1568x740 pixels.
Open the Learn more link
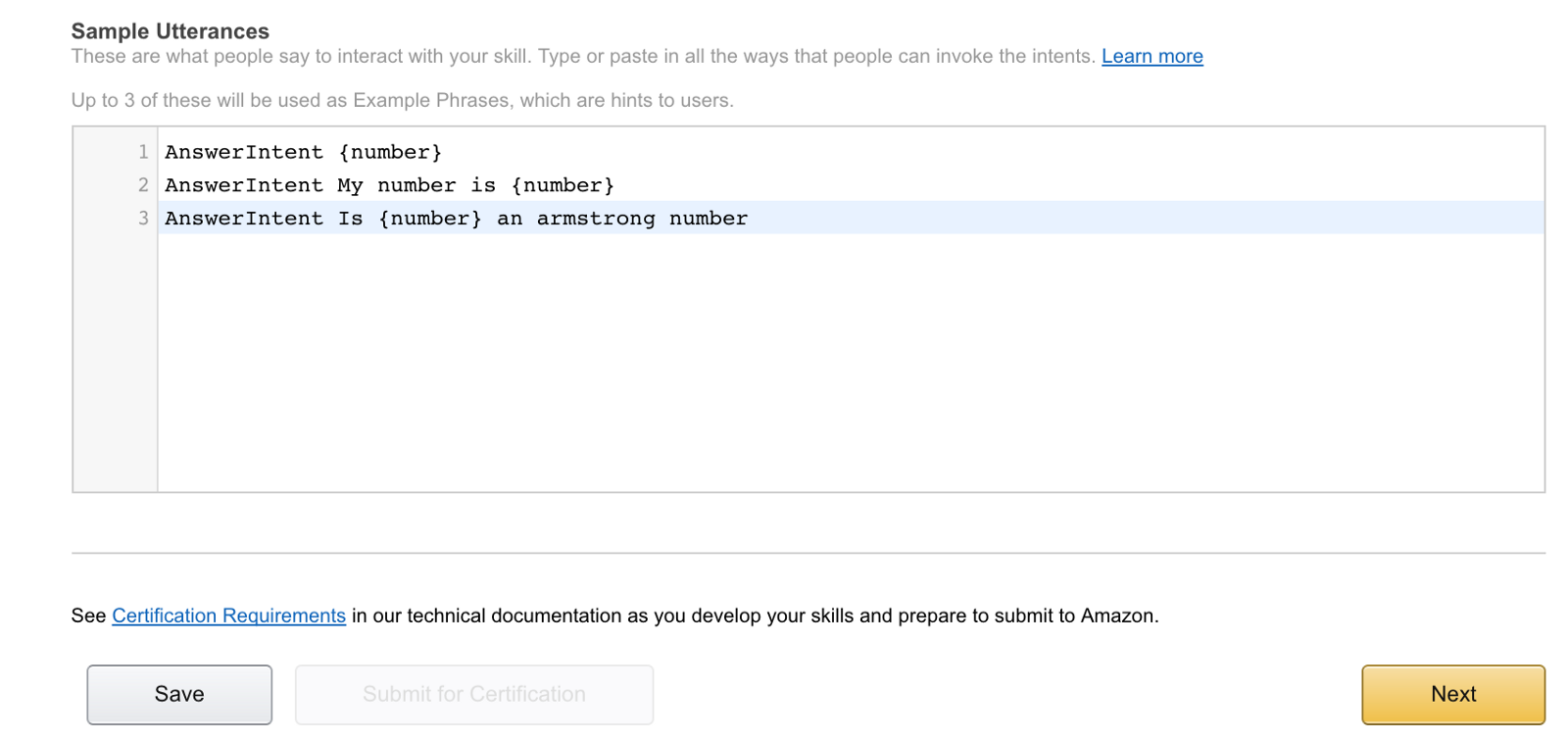click(x=1151, y=57)
